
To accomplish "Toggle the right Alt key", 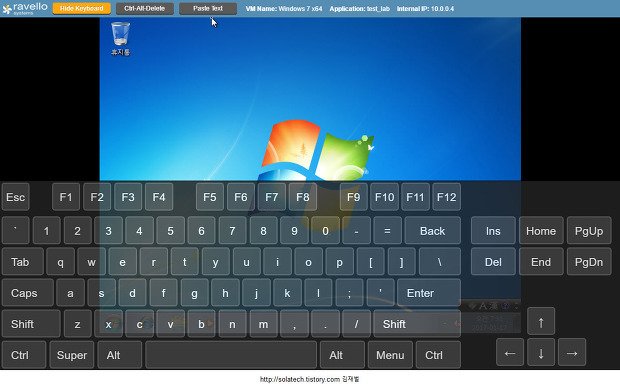I will tap(342, 355).
